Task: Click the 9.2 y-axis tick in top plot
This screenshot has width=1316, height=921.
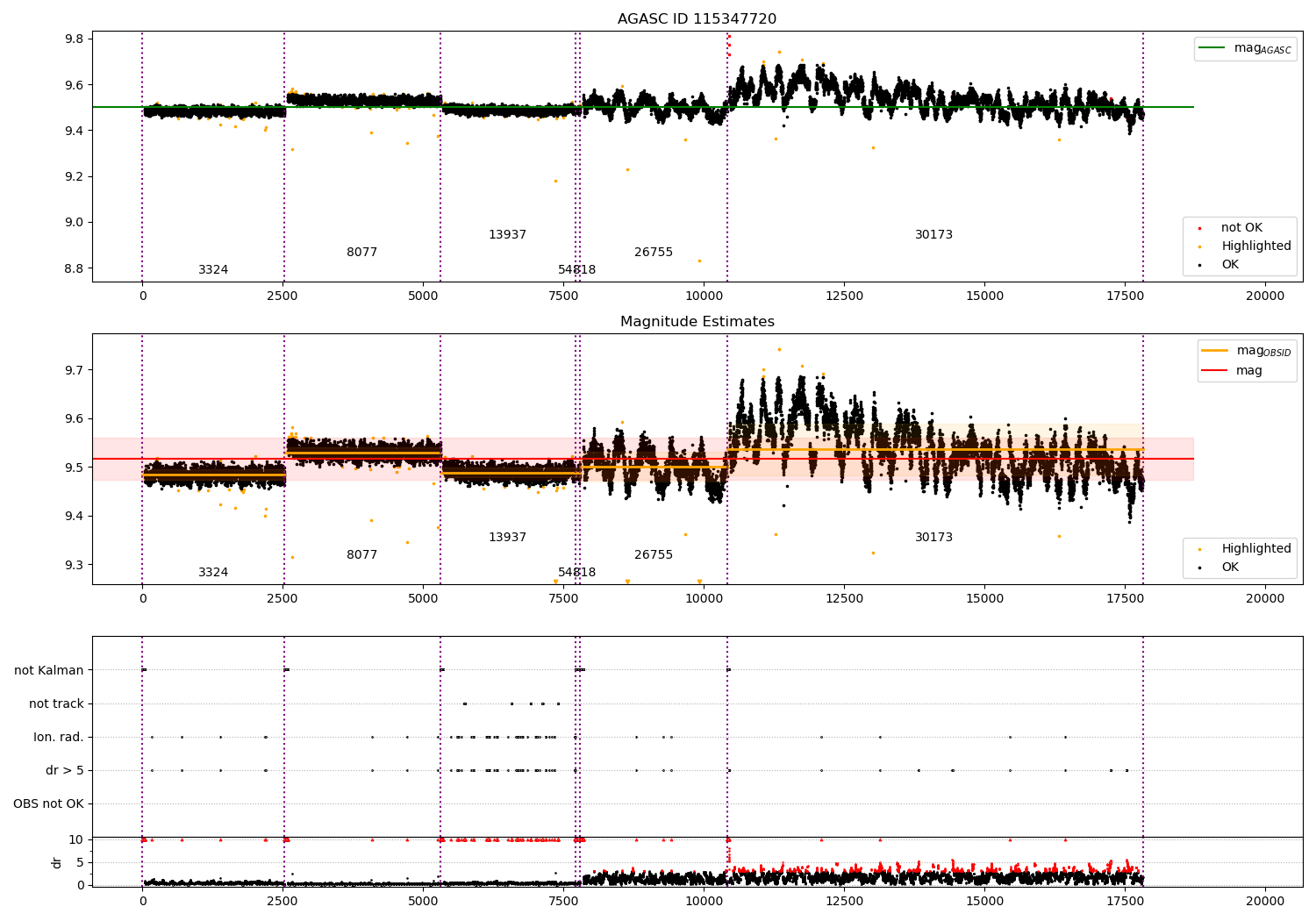Action: [73, 177]
